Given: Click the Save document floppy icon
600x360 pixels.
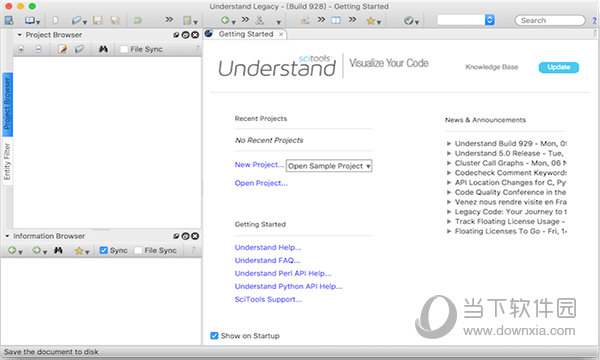Looking at the screenshot, I should [x=98, y=20].
